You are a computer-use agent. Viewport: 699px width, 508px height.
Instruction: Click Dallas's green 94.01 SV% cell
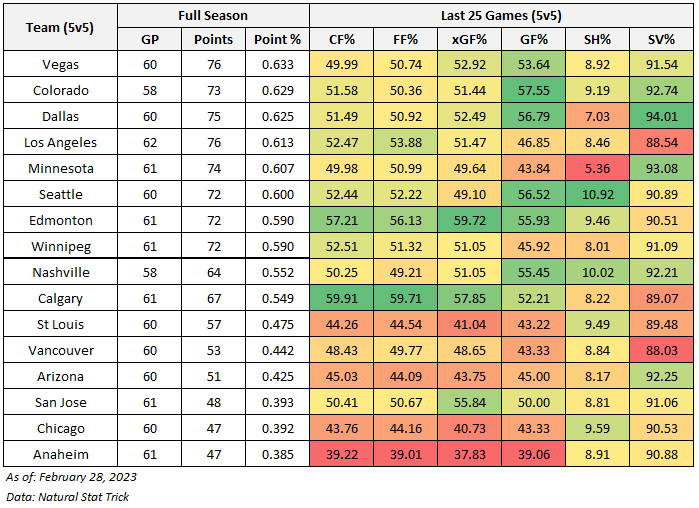(x=661, y=116)
